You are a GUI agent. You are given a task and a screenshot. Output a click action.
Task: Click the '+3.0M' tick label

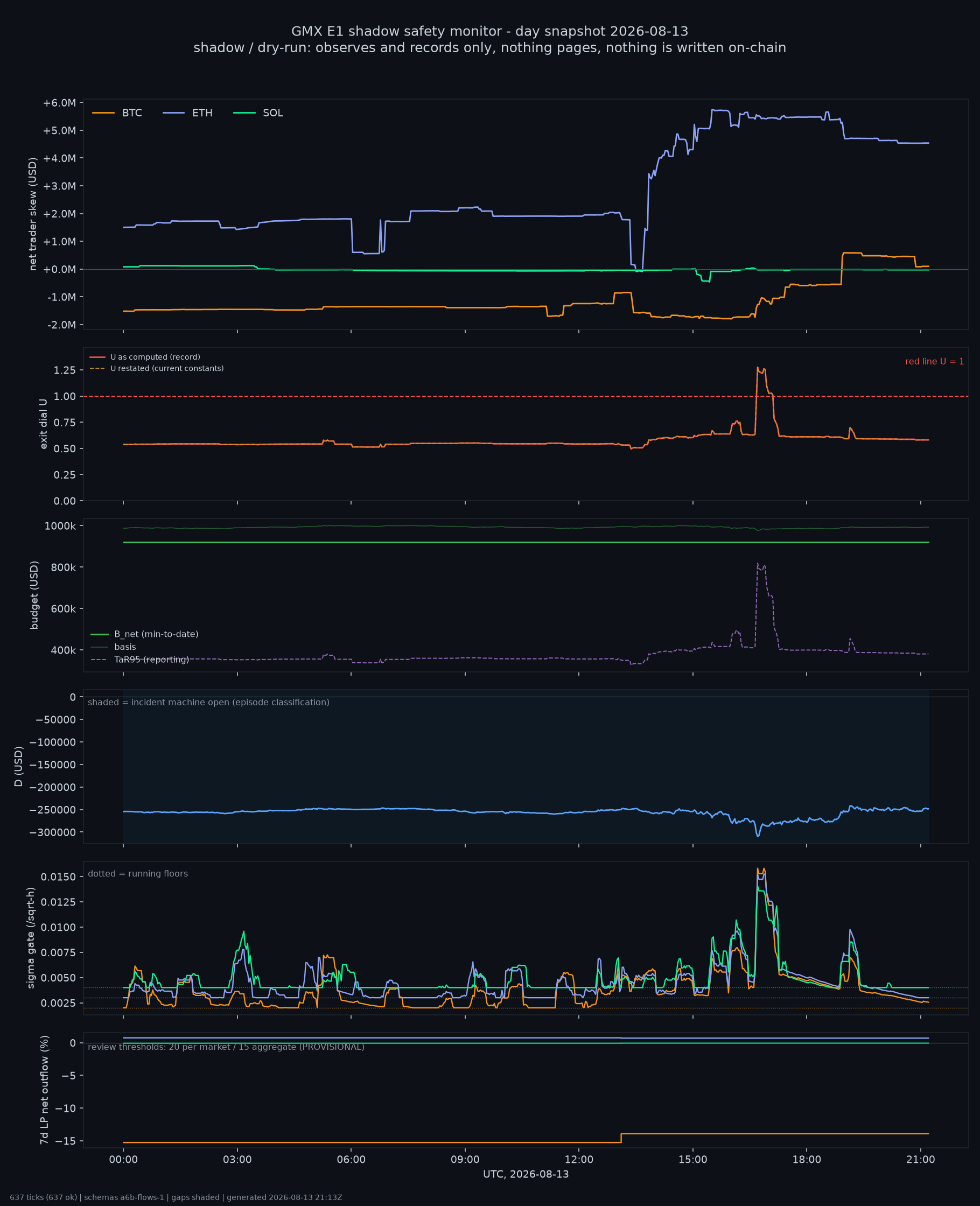tap(59, 186)
